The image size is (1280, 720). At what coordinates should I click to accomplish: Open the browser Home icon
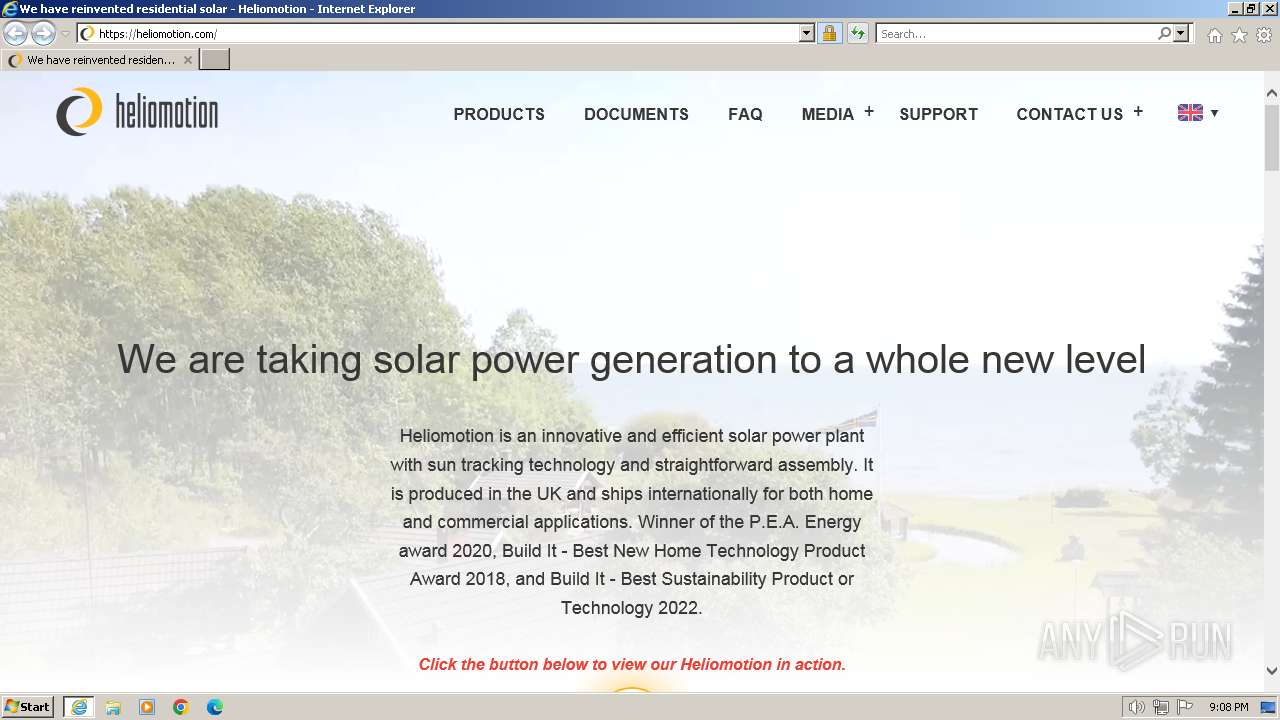click(1214, 34)
